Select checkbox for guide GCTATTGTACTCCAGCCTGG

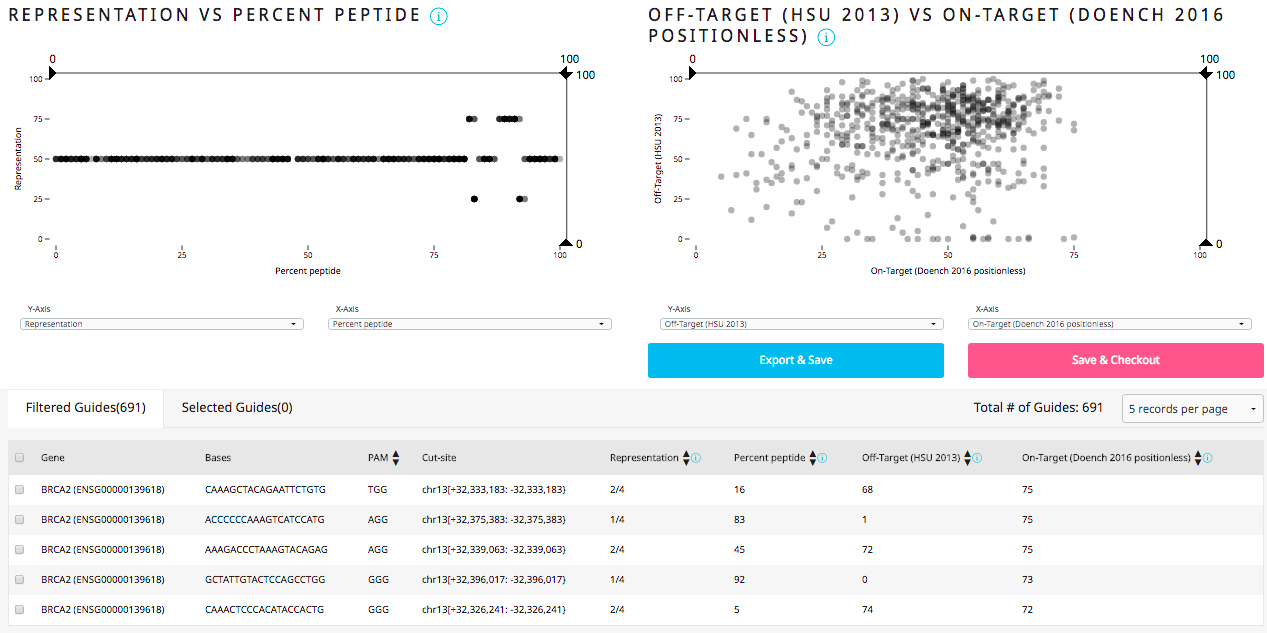pos(20,578)
